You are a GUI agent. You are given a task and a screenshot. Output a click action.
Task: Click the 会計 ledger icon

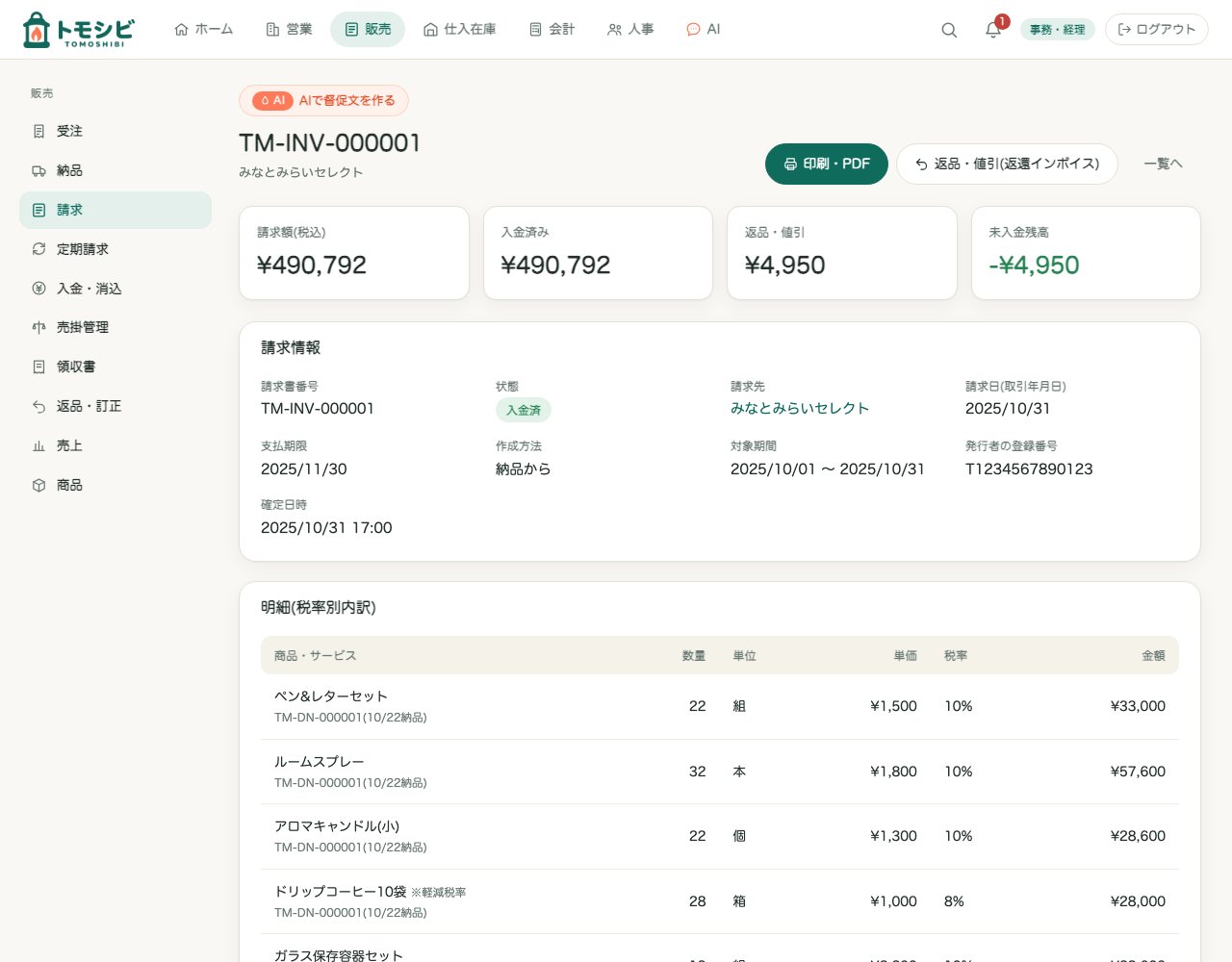pyautogui.click(x=535, y=30)
